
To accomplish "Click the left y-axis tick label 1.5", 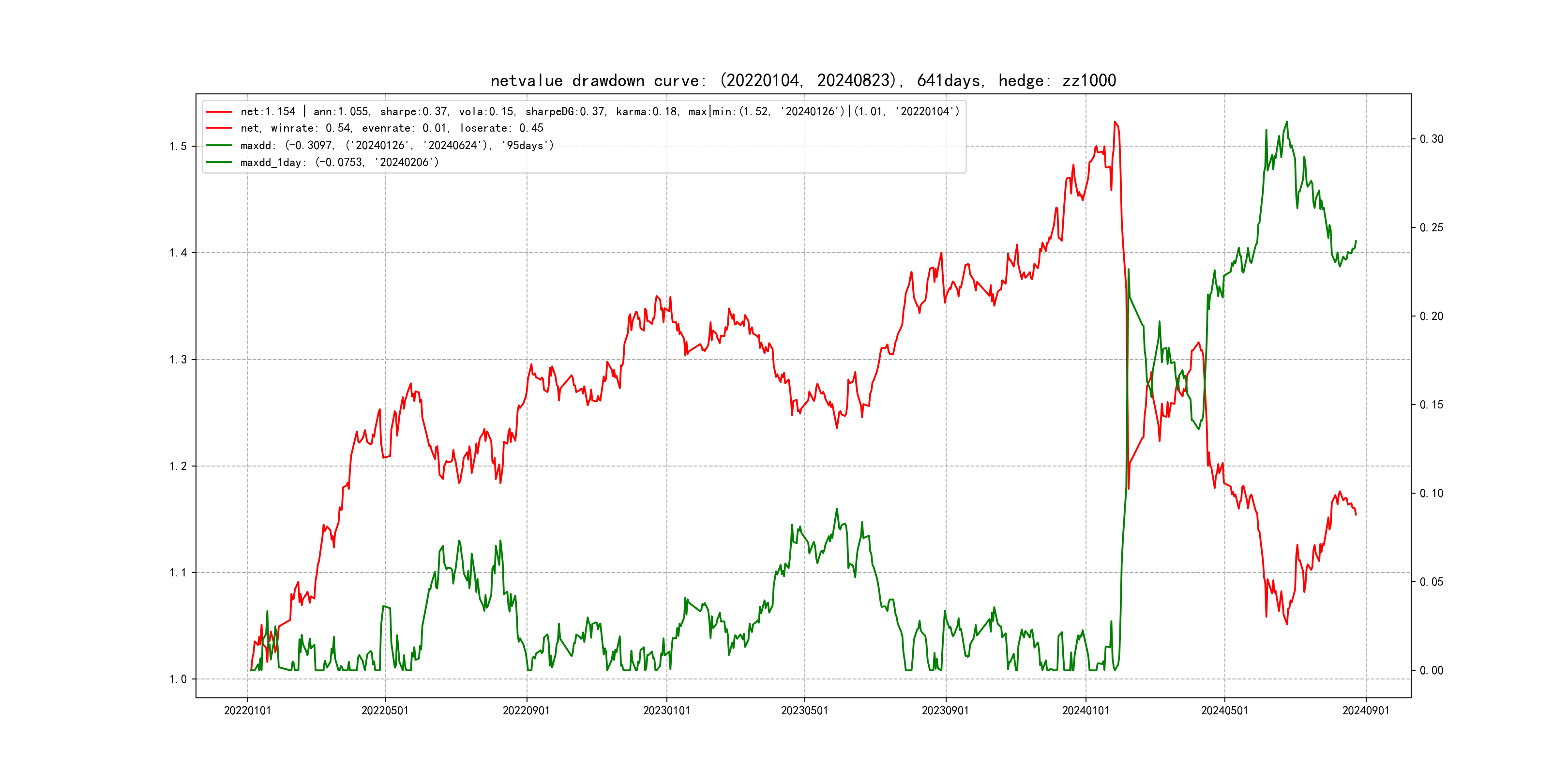I will [x=178, y=147].
